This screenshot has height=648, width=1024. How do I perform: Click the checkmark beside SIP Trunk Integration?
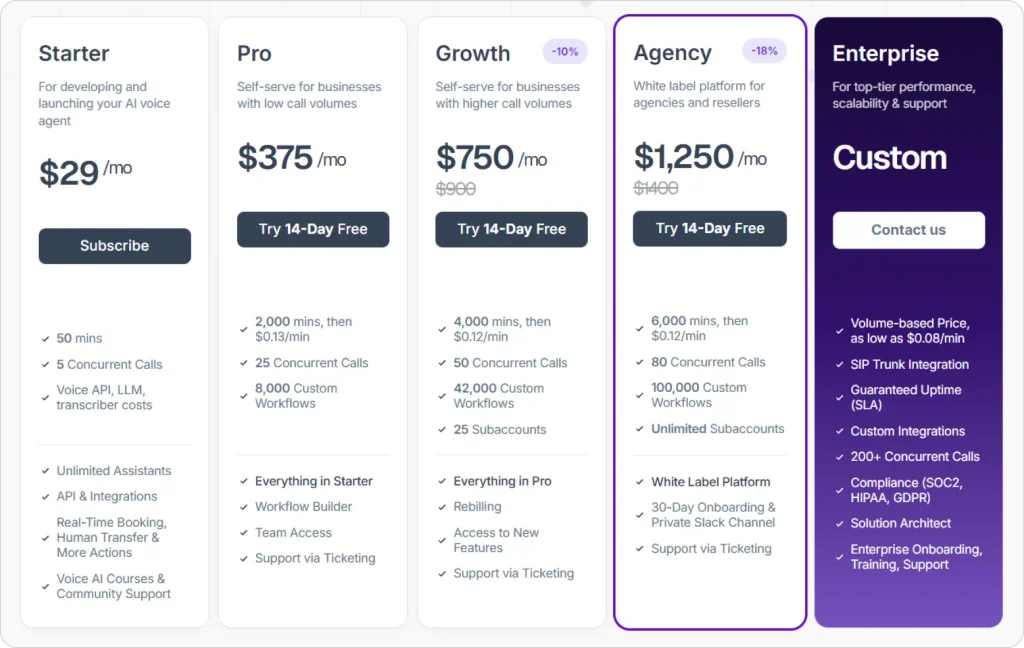pyautogui.click(x=840, y=364)
